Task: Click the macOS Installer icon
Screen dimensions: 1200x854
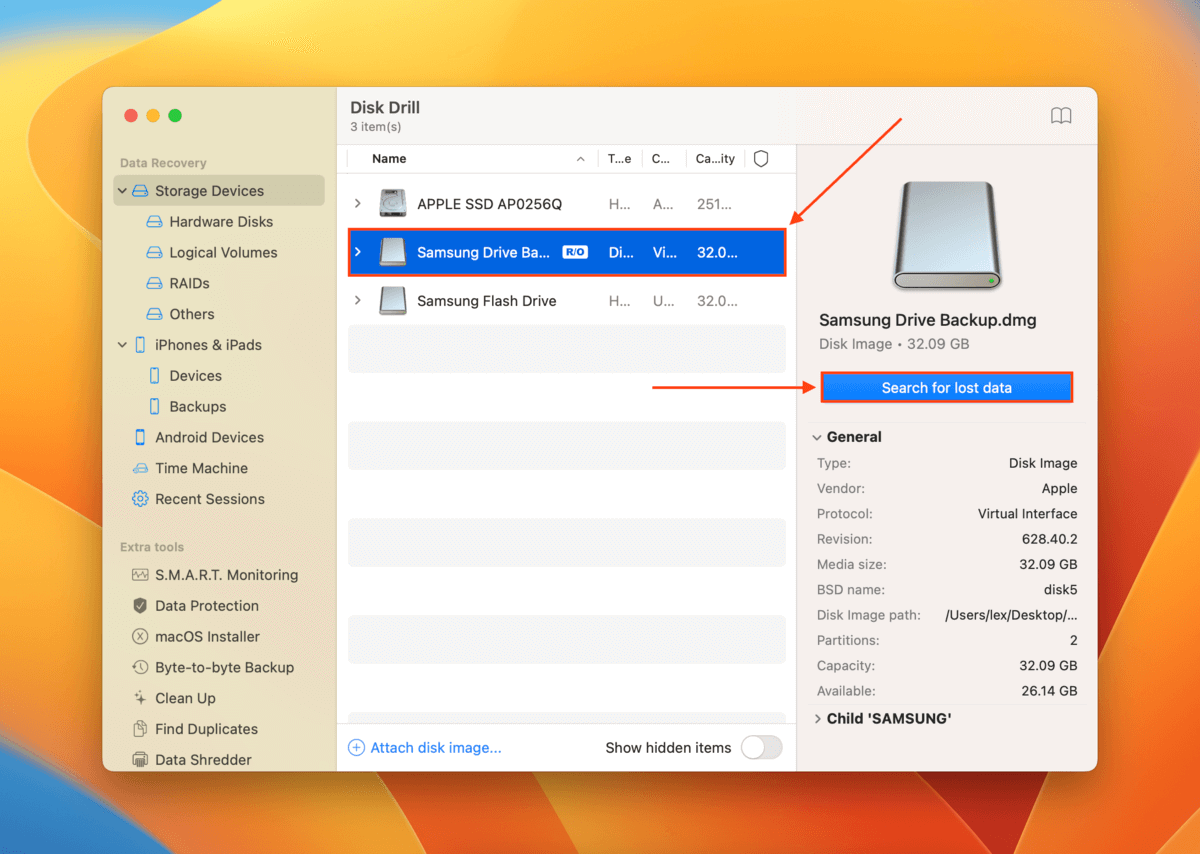Action: [140, 637]
